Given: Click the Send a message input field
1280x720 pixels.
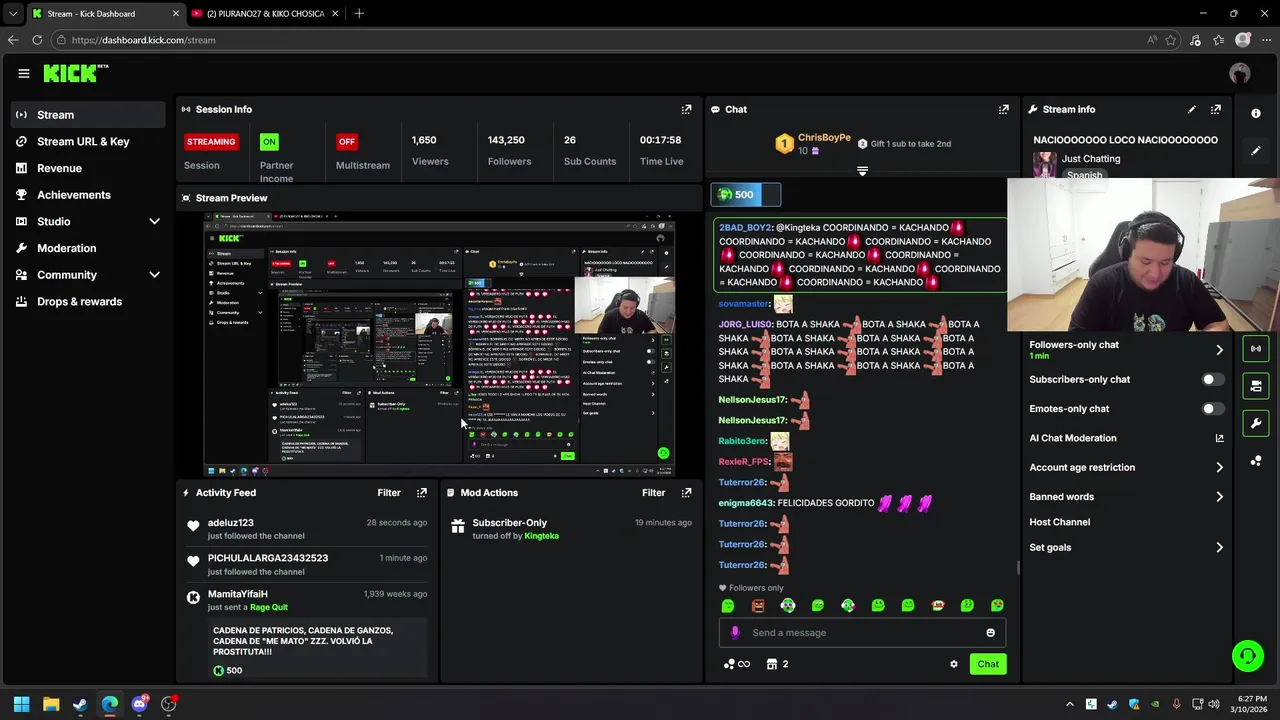Looking at the screenshot, I should tap(860, 632).
